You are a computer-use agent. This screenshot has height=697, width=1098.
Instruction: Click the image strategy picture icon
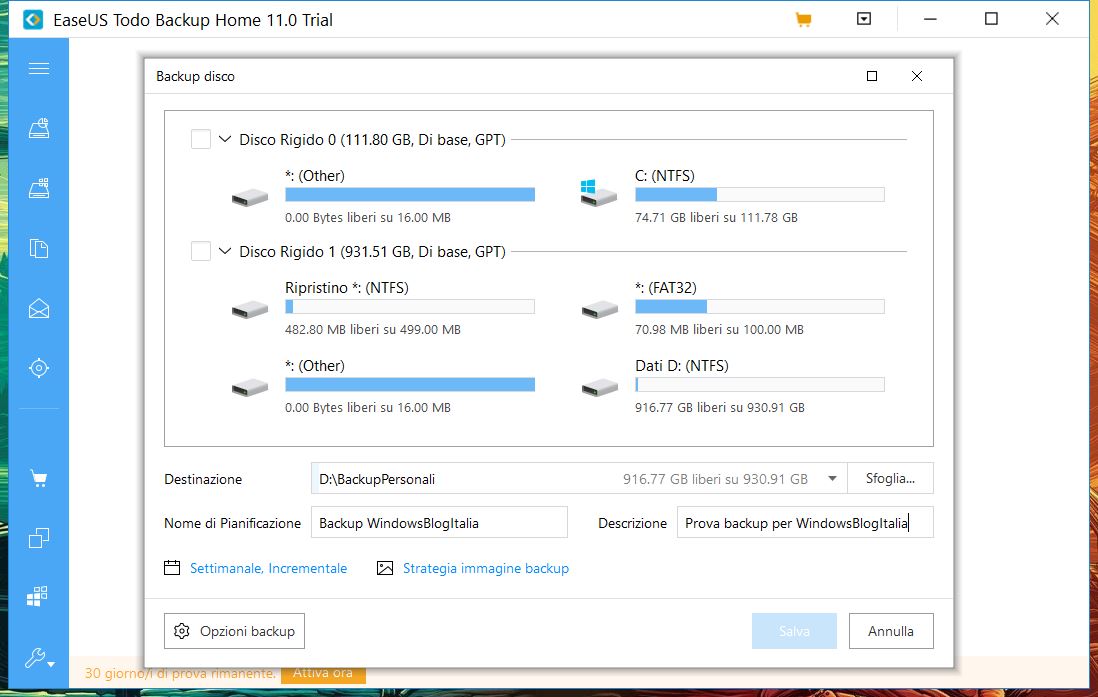[384, 567]
